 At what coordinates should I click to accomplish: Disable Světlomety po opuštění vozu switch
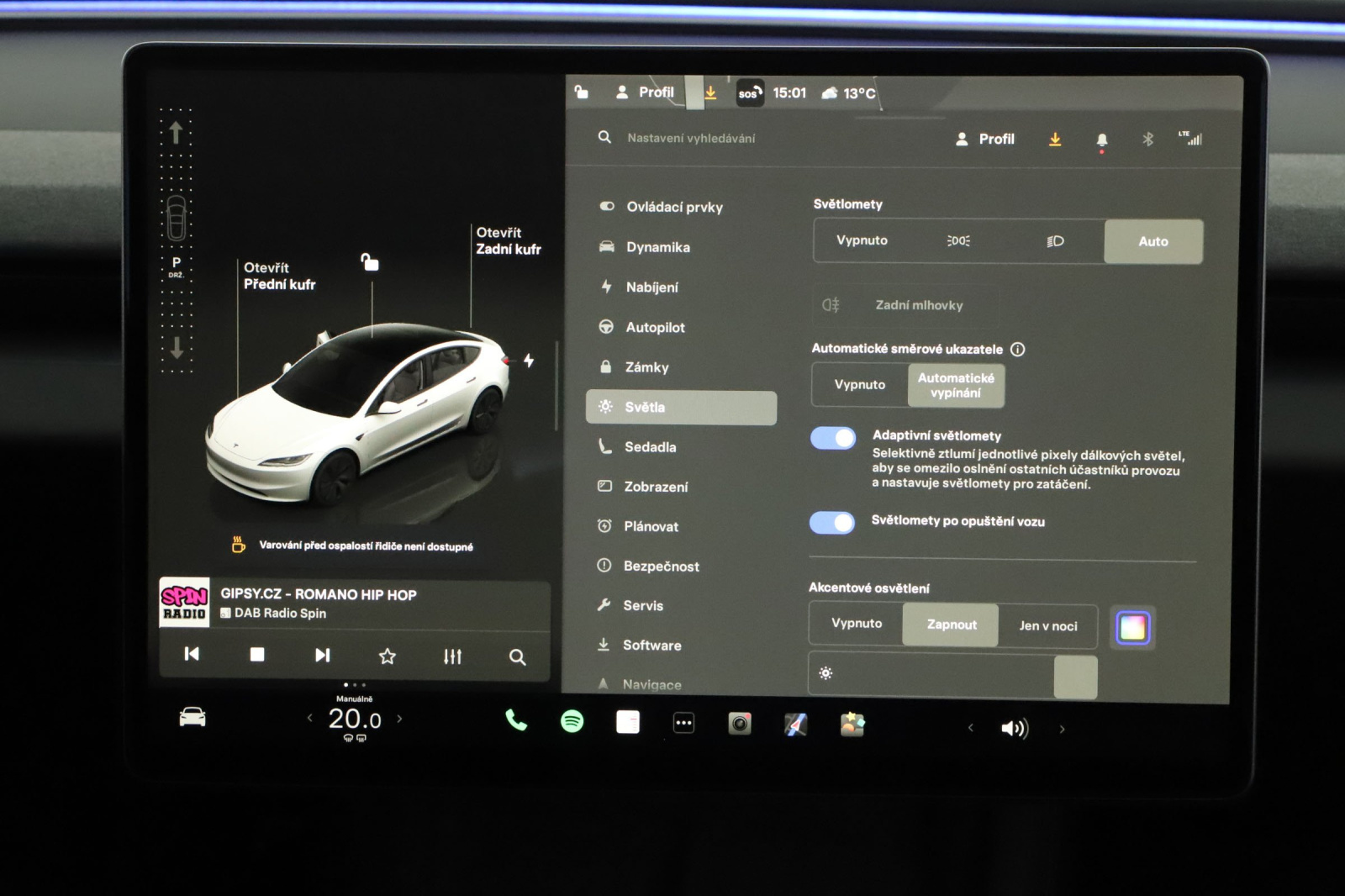(831, 523)
